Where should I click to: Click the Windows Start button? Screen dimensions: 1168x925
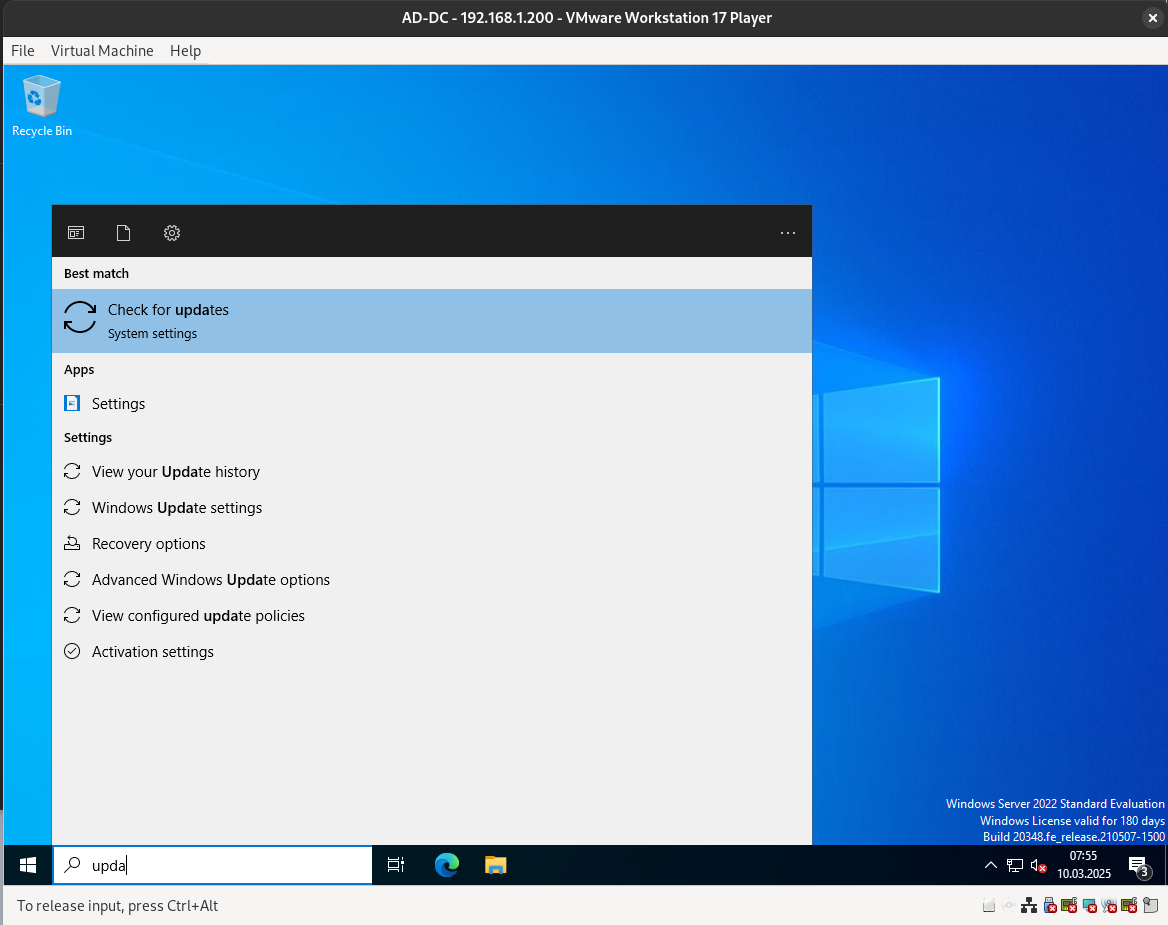coord(28,865)
